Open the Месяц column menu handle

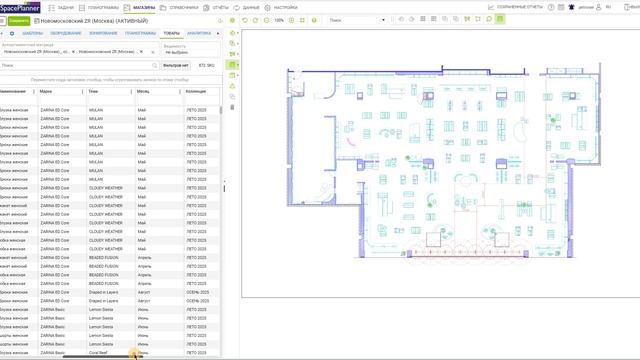pos(180,91)
